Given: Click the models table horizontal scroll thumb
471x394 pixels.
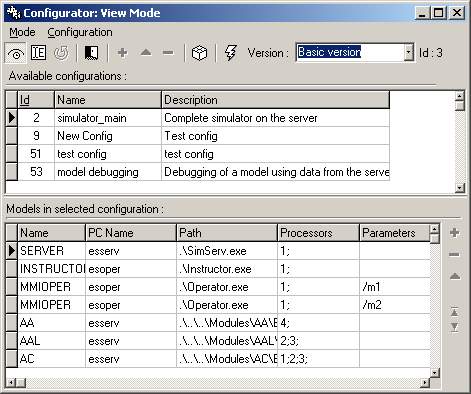Looking at the screenshot, I should 21,382.
